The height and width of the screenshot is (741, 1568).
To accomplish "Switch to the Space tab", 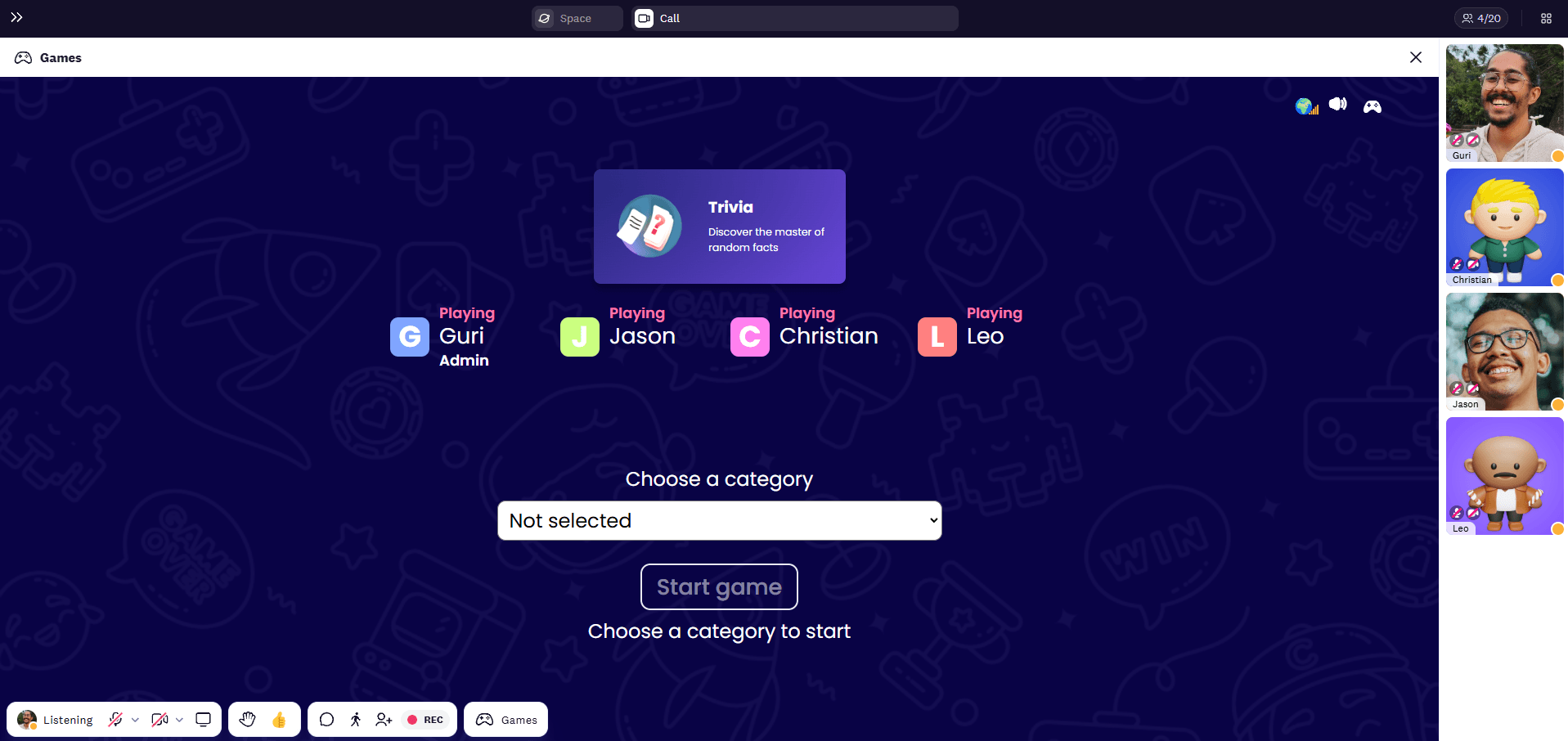I will [577, 18].
